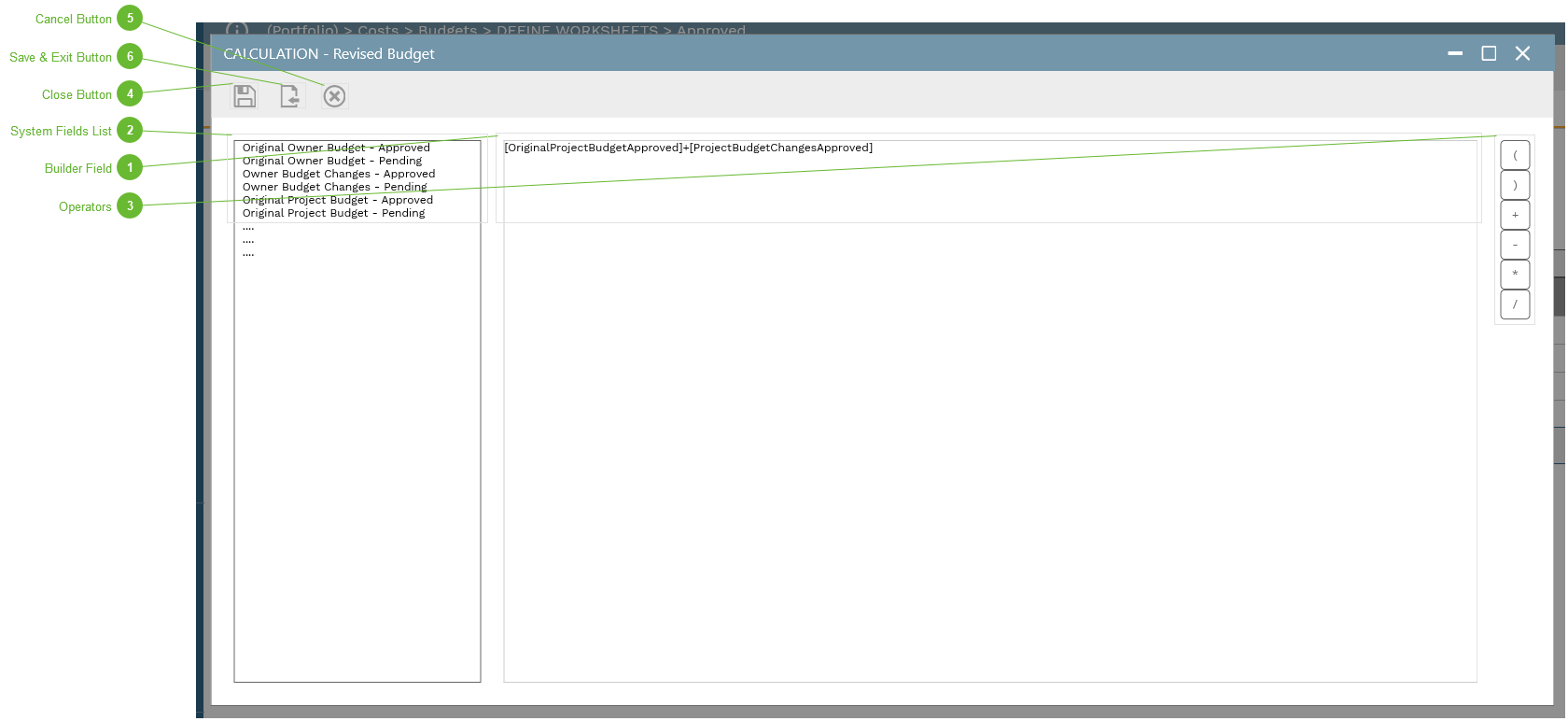Maximize the CALCULATION - Revised Budget window

pos(1489,54)
